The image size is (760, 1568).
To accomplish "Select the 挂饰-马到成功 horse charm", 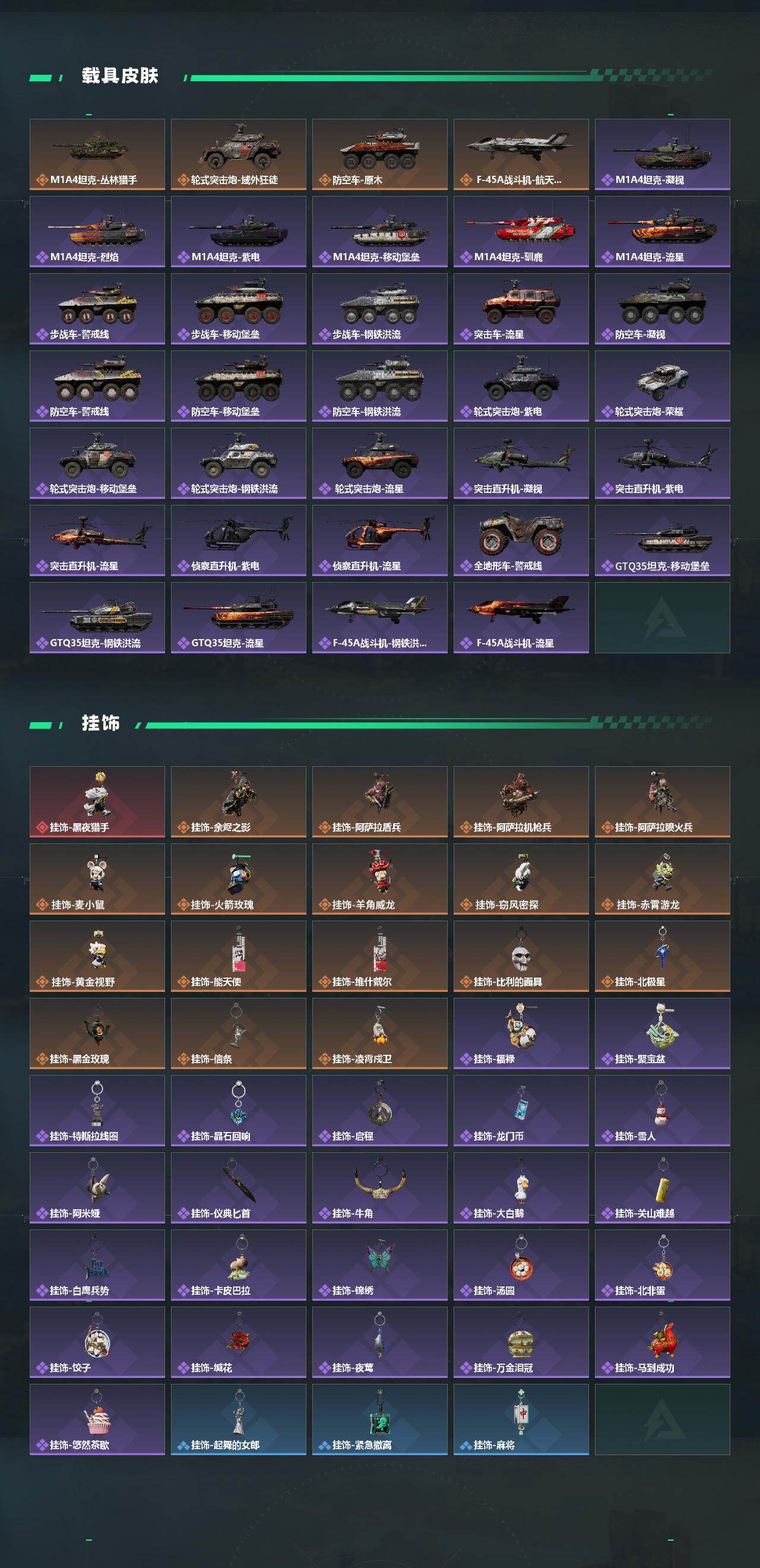I will [x=662, y=1342].
